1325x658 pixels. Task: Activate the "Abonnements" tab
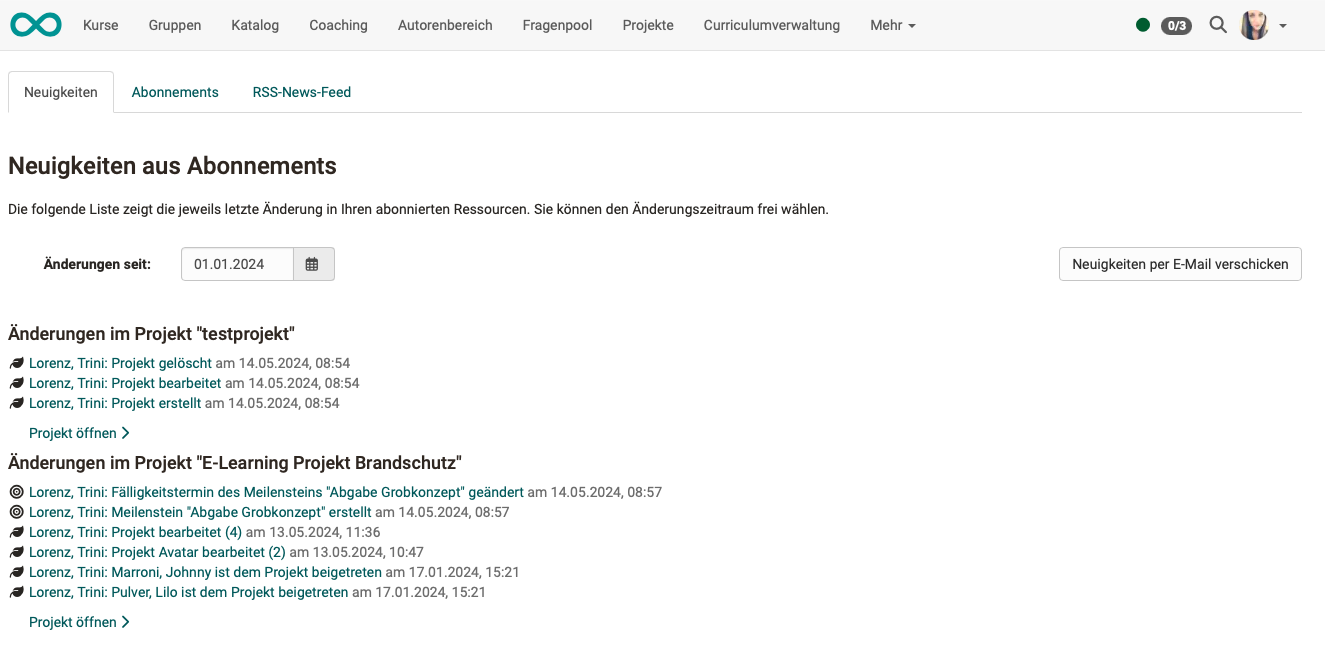click(x=174, y=91)
